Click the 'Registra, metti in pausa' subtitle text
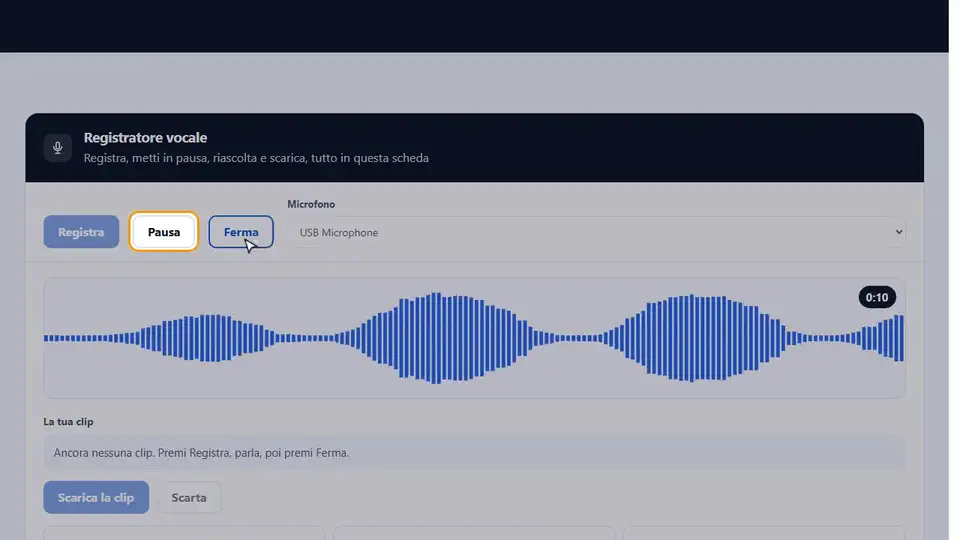The height and width of the screenshot is (540, 960). tap(256, 158)
